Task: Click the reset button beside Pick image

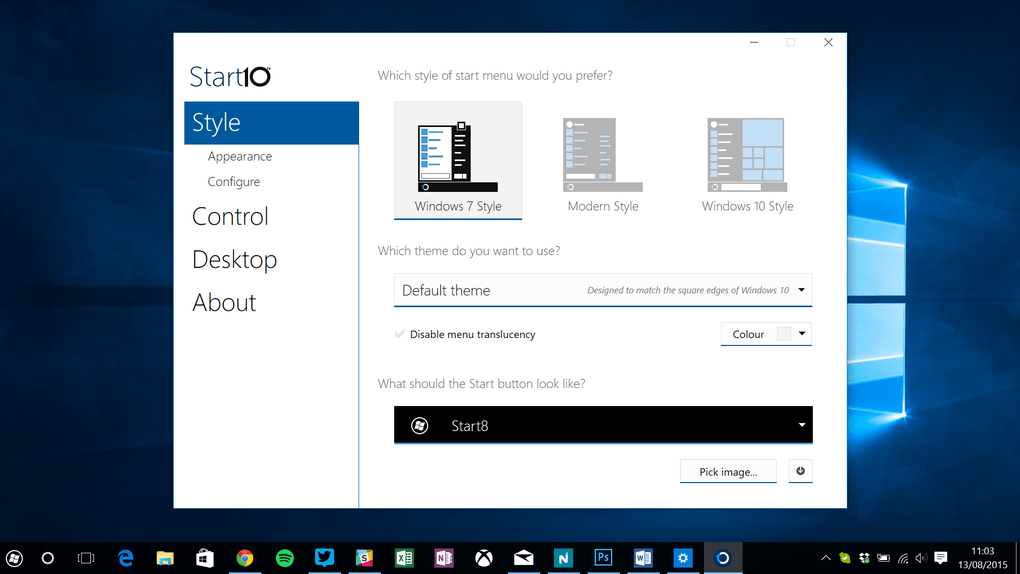Action: tap(800, 471)
